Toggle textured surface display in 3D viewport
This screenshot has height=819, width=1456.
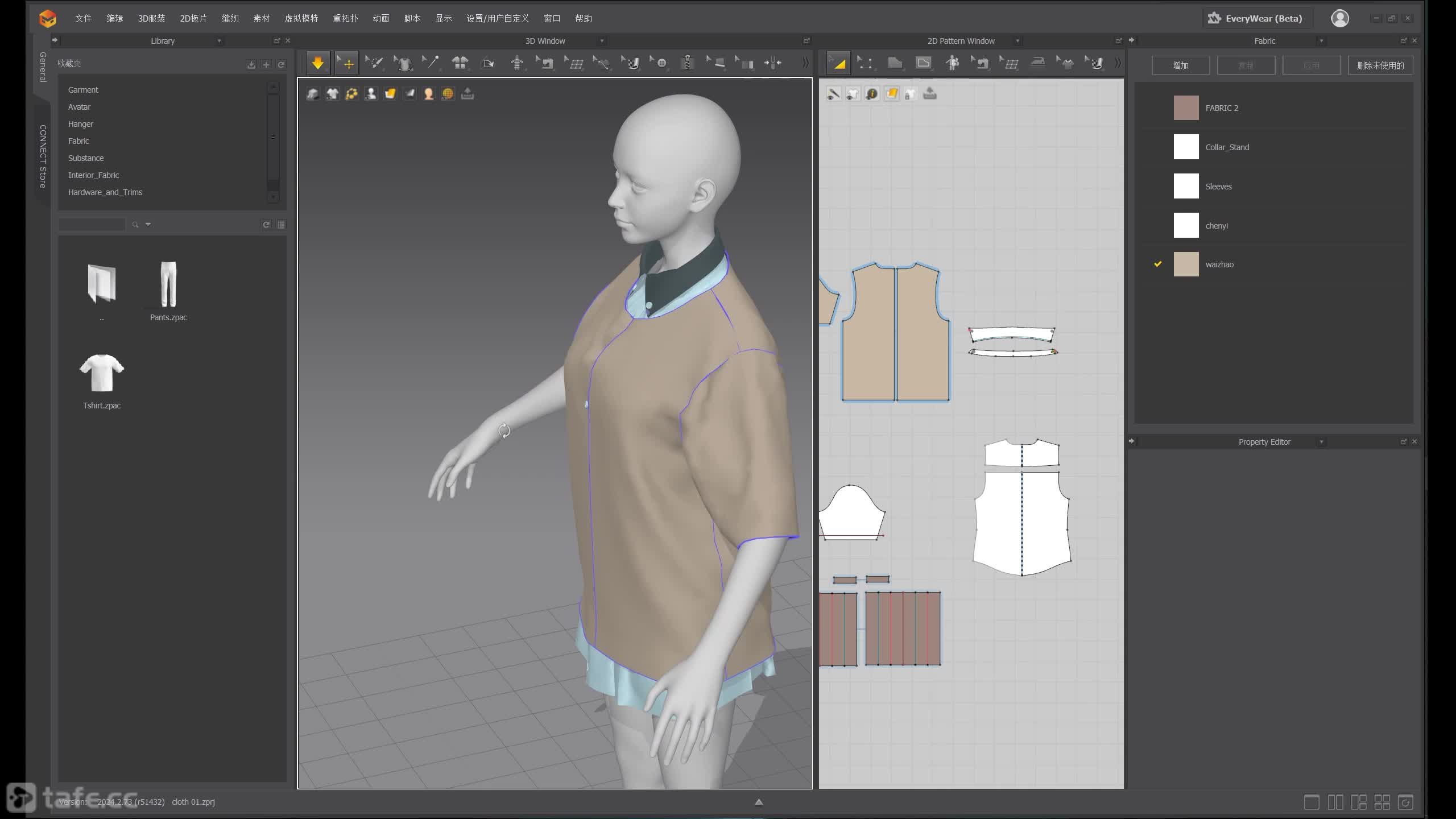coord(390,94)
